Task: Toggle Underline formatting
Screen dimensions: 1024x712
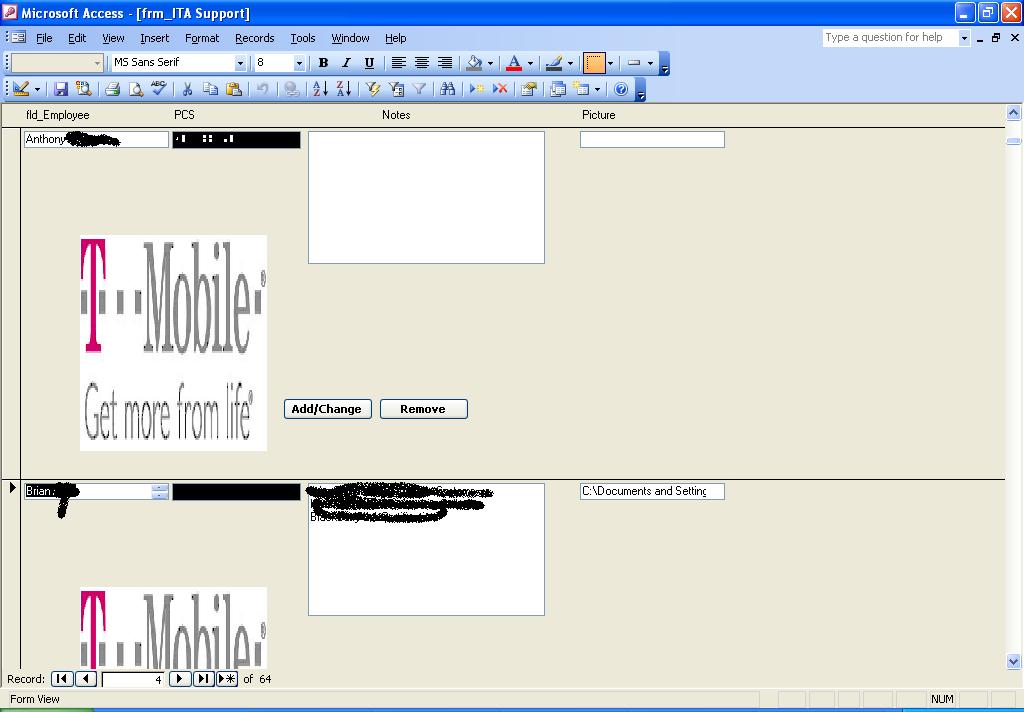Action: pyautogui.click(x=369, y=63)
